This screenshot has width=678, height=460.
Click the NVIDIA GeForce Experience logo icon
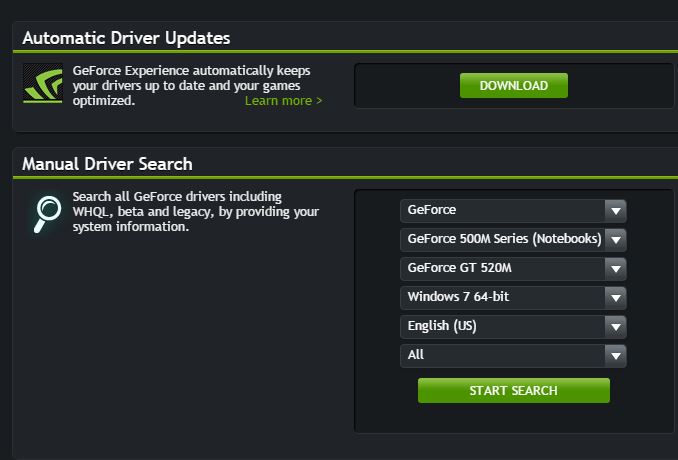pos(43,84)
